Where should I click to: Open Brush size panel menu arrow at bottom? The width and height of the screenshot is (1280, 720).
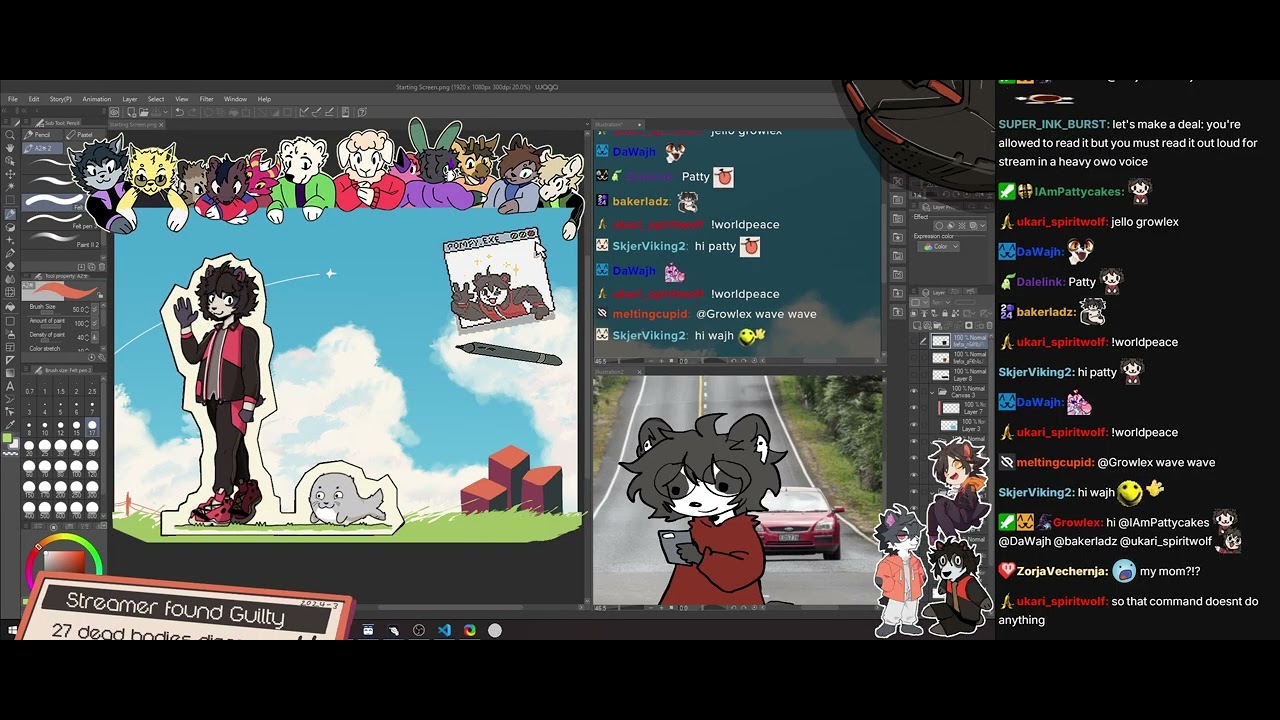(103, 515)
